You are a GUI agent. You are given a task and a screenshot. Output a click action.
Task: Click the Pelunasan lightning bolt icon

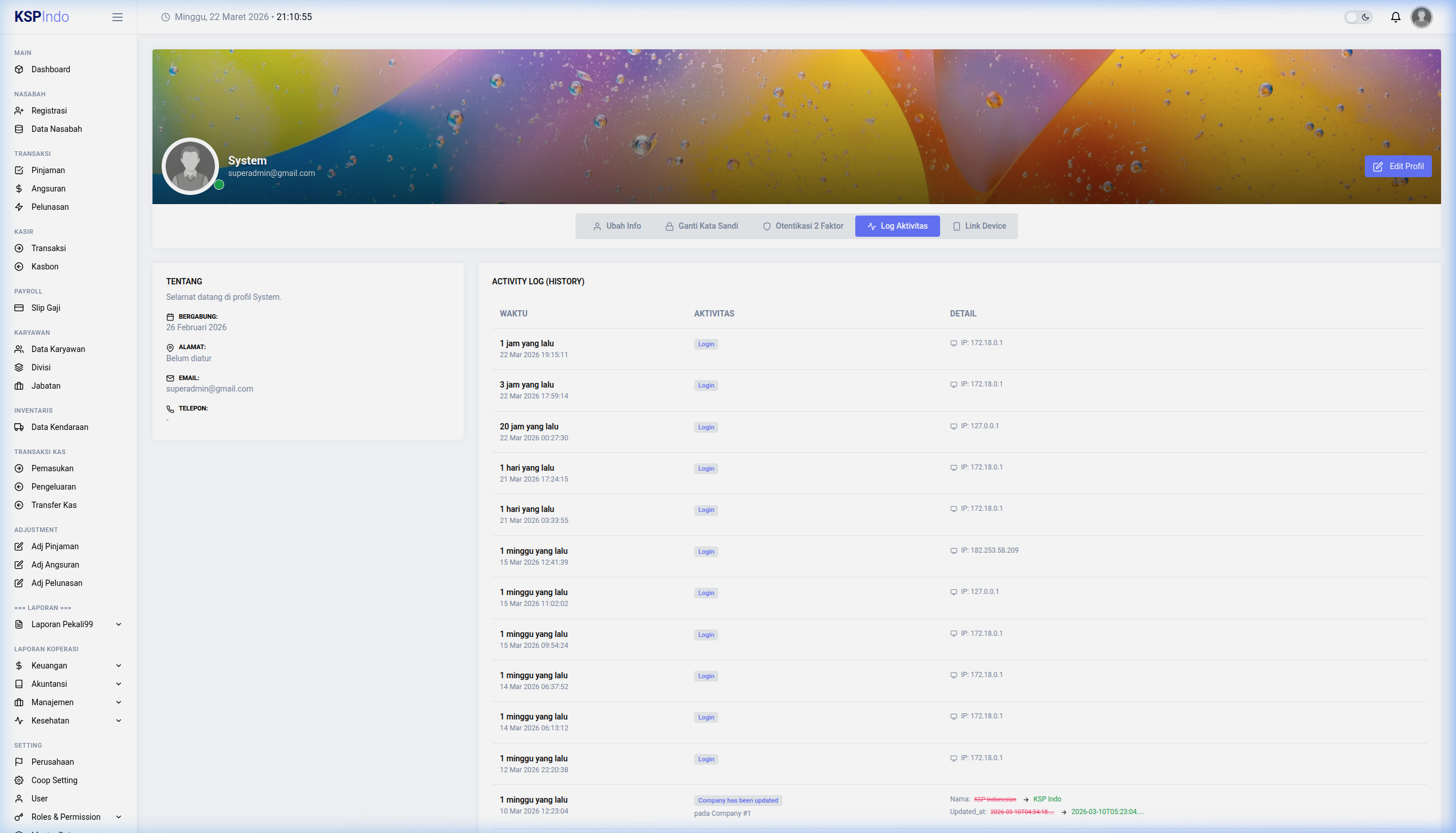(x=19, y=207)
